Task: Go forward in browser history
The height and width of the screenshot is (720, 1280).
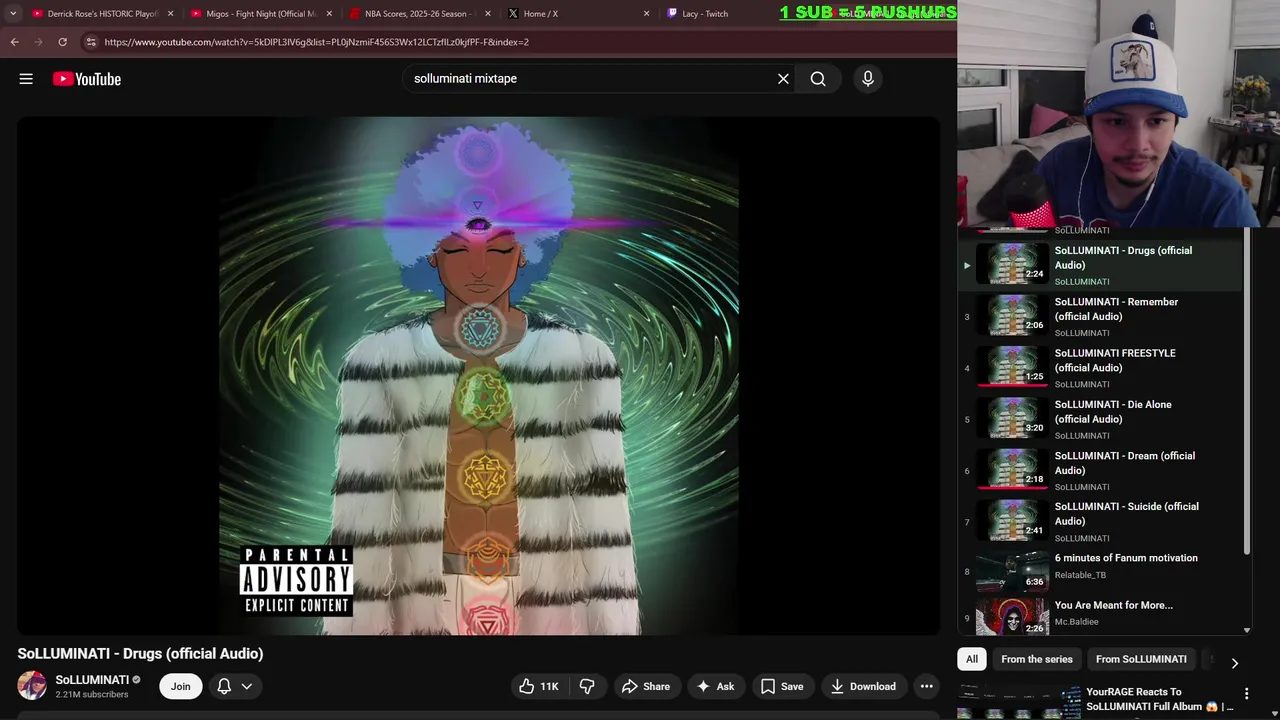Action: 38,42
